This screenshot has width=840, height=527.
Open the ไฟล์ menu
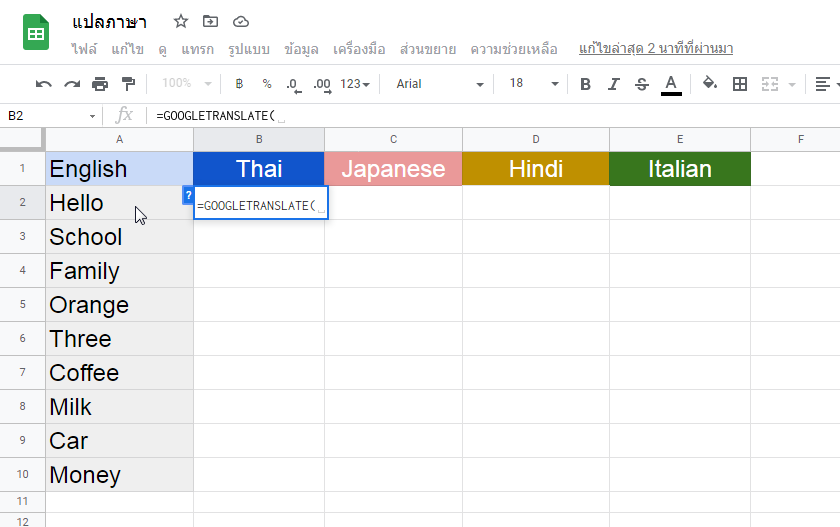[84, 49]
